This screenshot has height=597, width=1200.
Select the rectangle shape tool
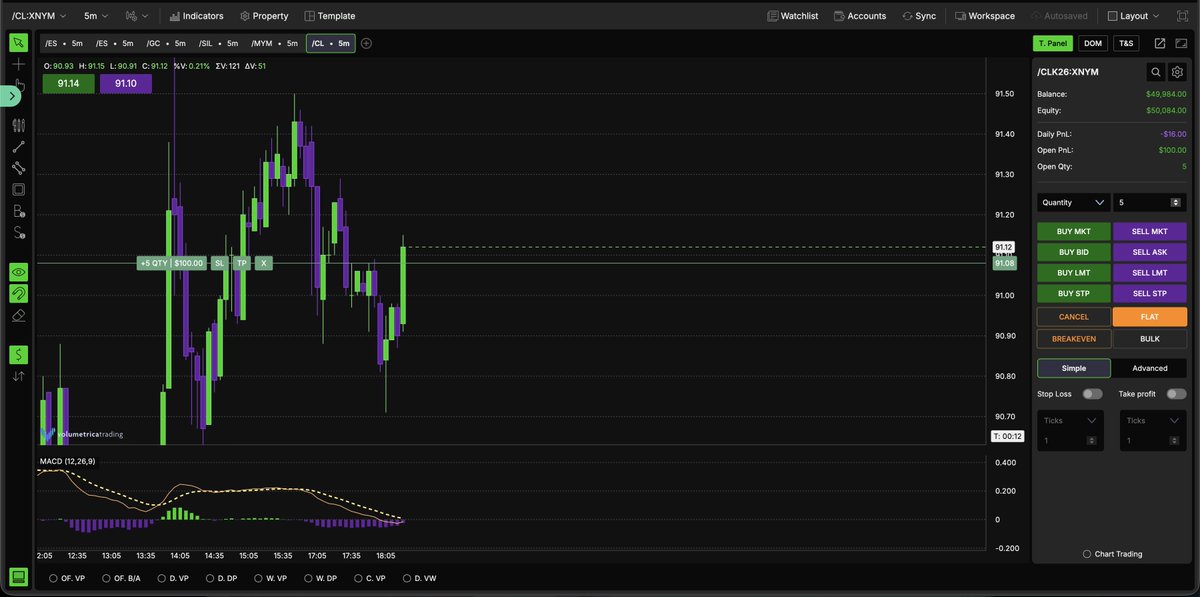coord(18,189)
